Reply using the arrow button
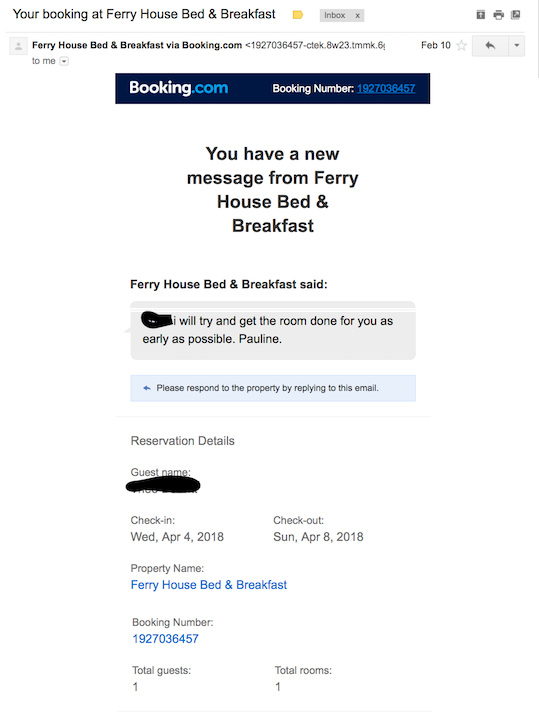The height and width of the screenshot is (712, 539). [490, 45]
